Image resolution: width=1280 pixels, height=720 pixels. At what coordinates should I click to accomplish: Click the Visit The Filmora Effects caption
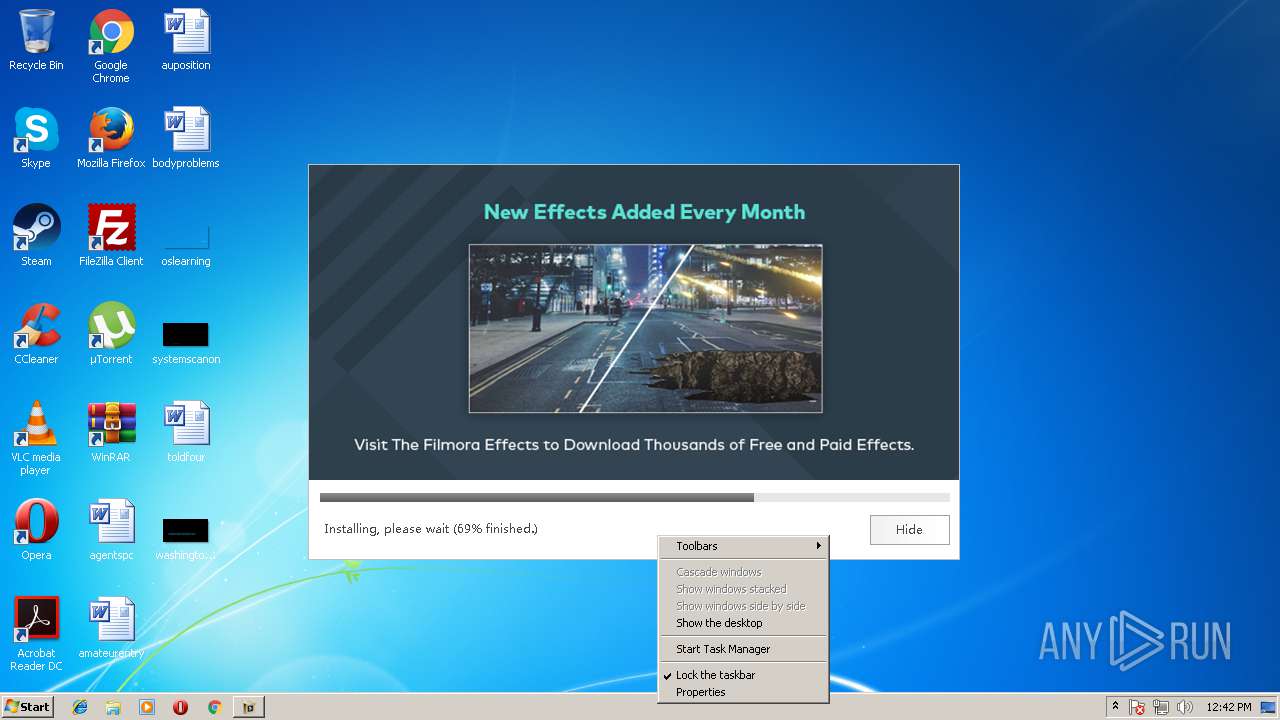(x=634, y=445)
